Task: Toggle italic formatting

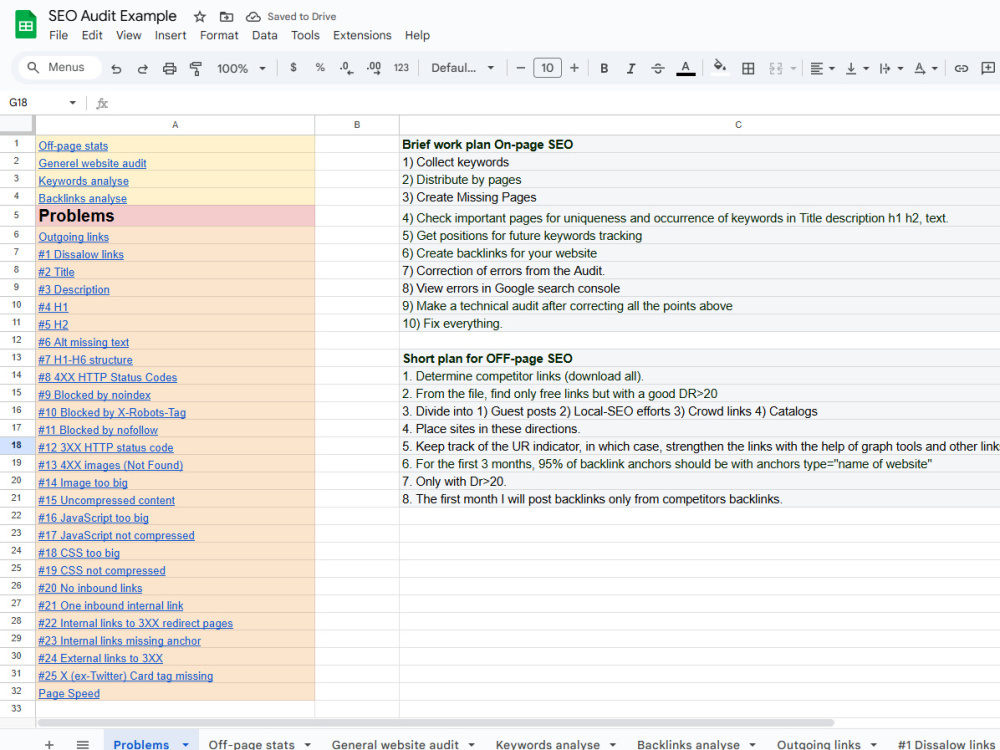Action: [631, 68]
